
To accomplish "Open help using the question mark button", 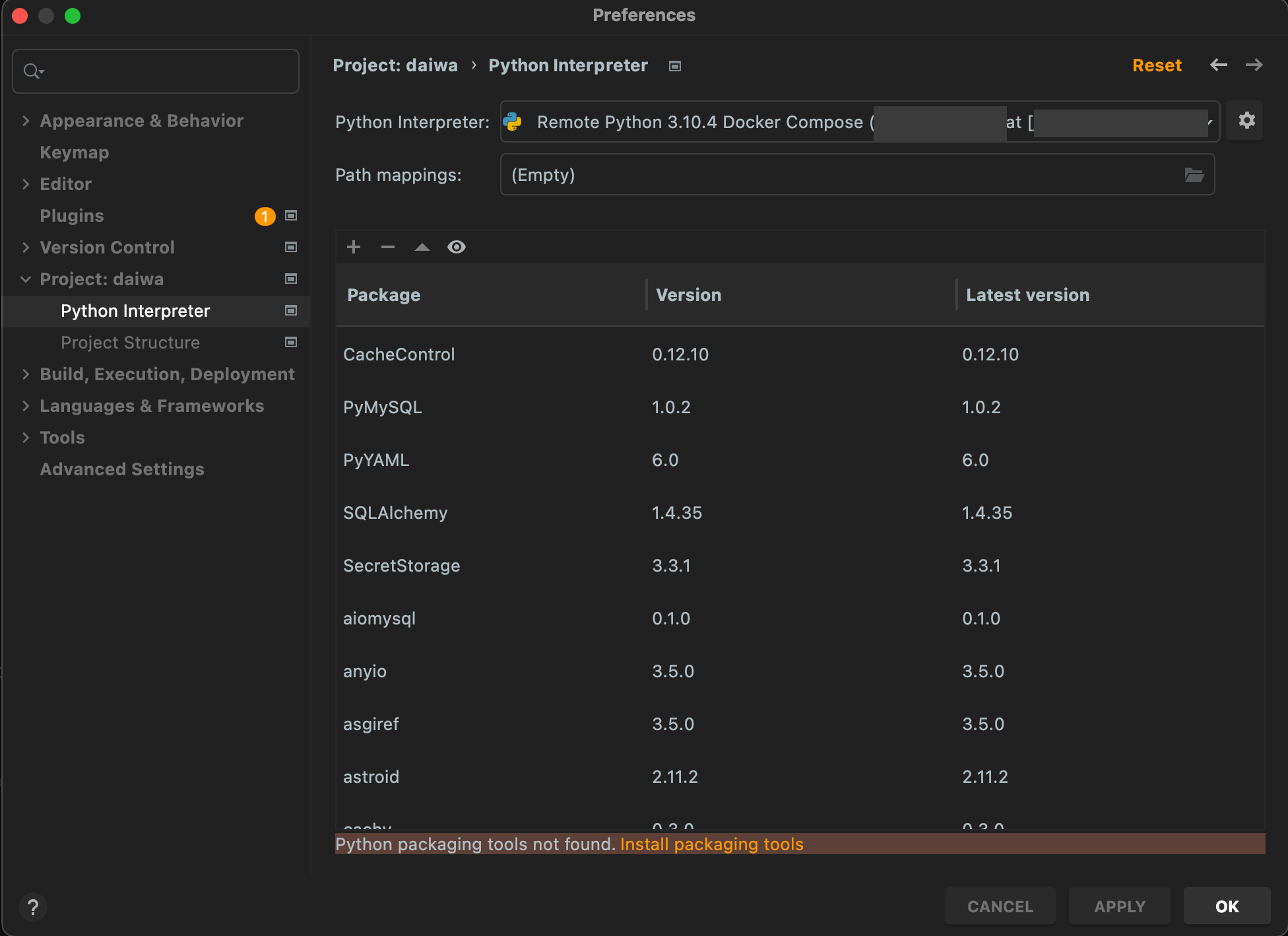I will point(34,906).
